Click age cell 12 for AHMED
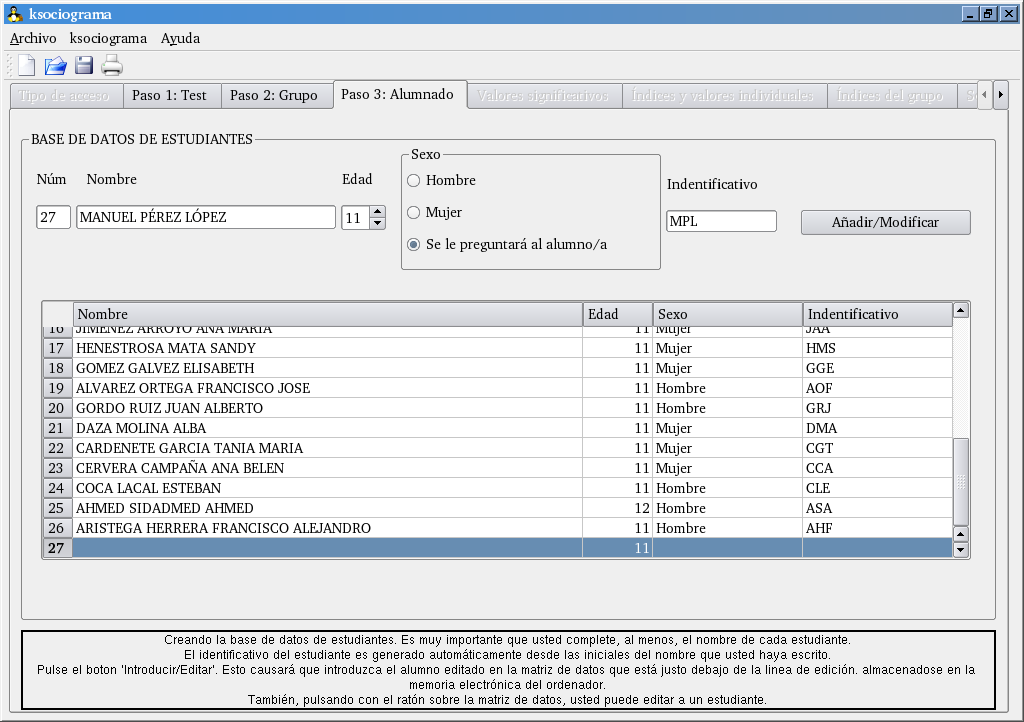This screenshot has width=1024, height=722. (617, 508)
